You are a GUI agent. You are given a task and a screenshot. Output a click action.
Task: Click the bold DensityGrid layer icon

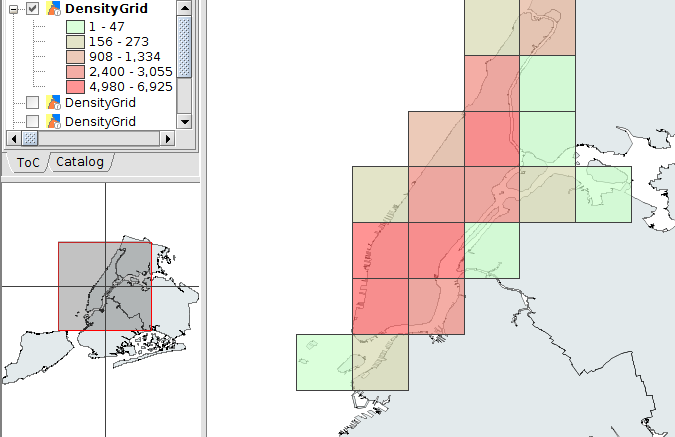[54, 8]
